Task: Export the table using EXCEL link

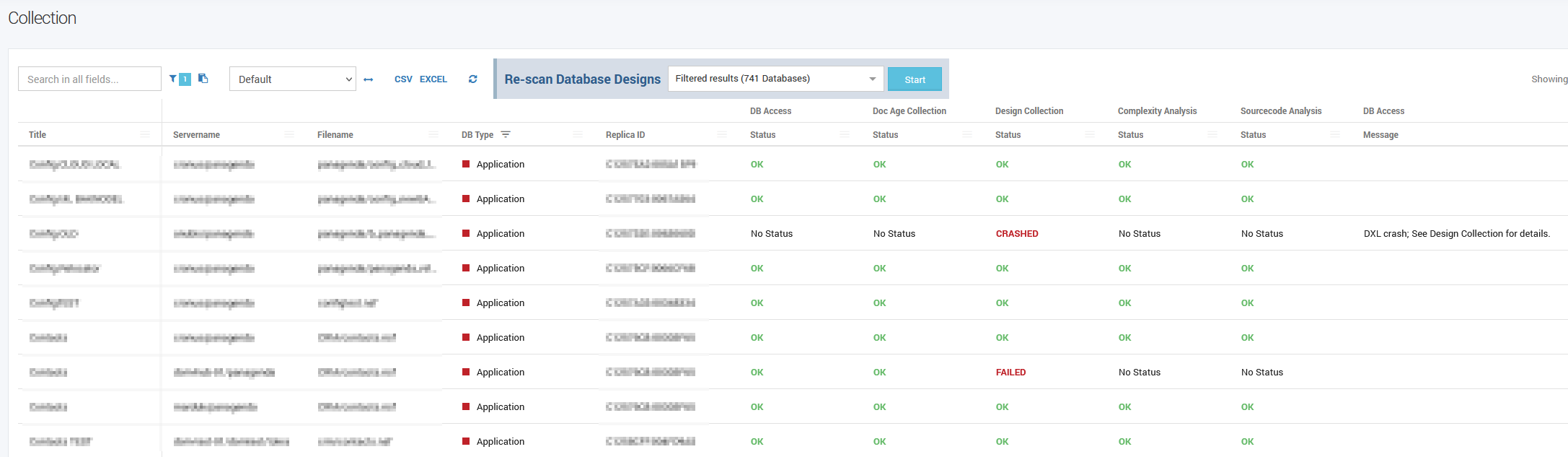Action: pyautogui.click(x=433, y=79)
